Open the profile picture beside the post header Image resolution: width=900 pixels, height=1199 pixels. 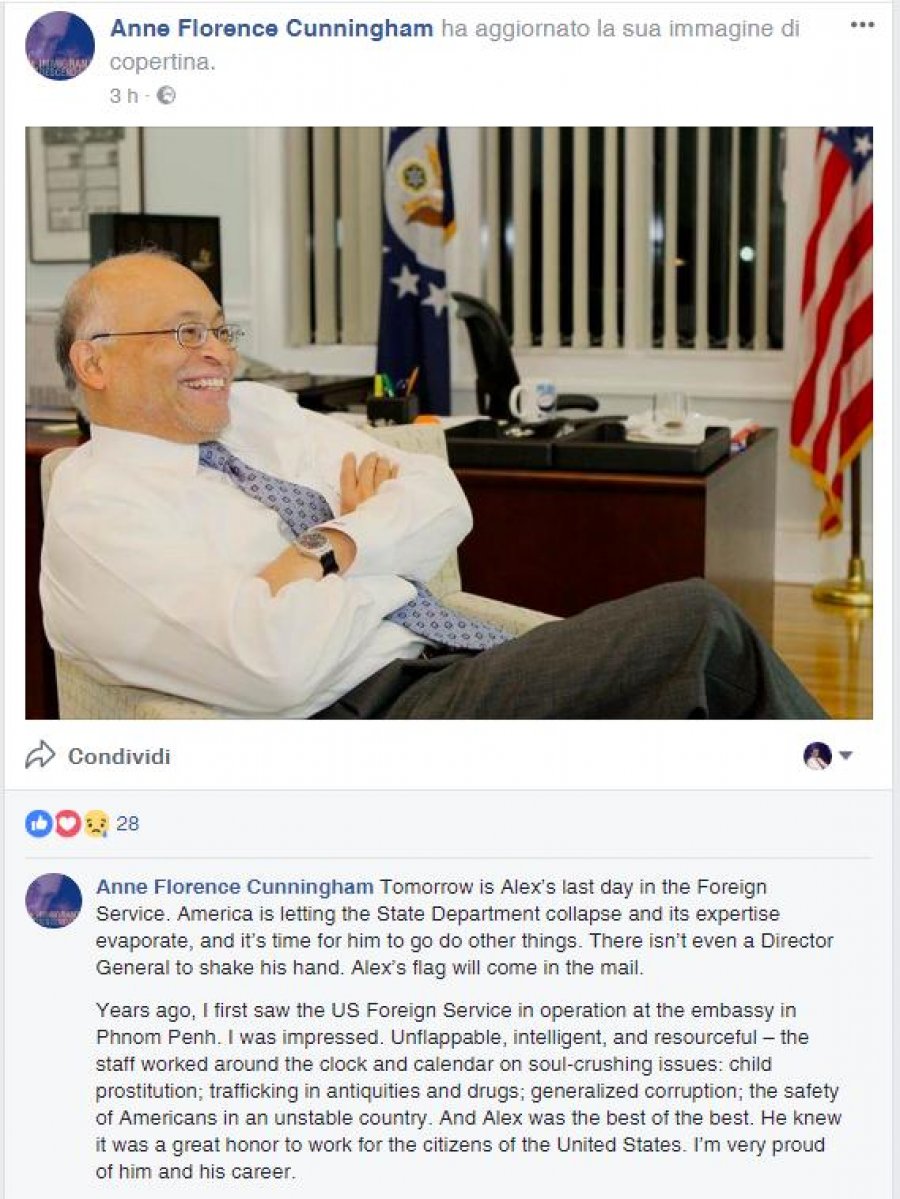tap(60, 46)
